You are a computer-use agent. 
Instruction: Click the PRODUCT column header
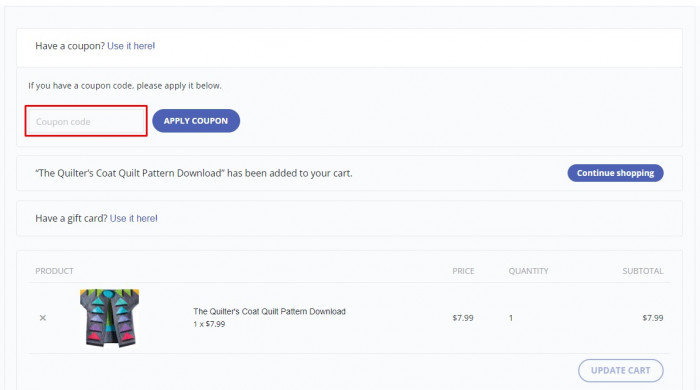(x=54, y=271)
